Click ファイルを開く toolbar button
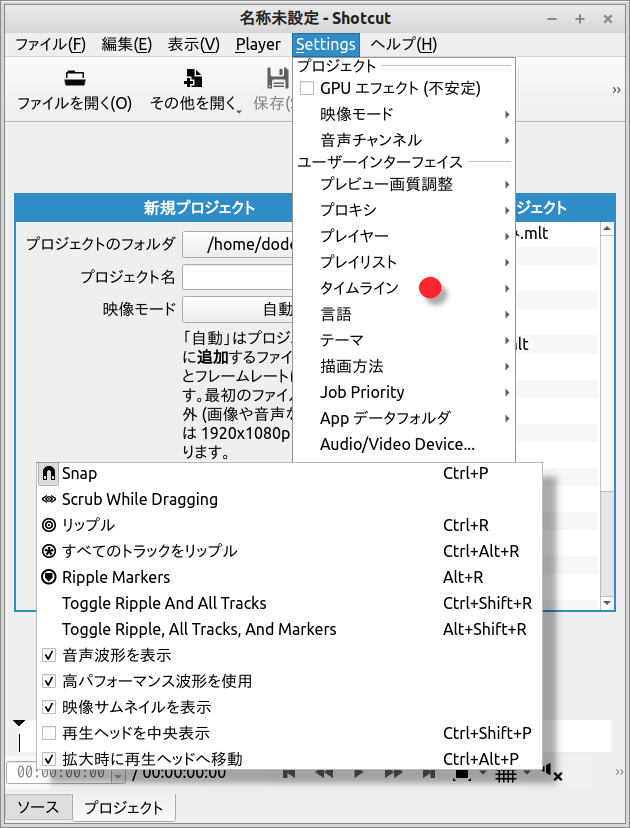 pos(74,90)
